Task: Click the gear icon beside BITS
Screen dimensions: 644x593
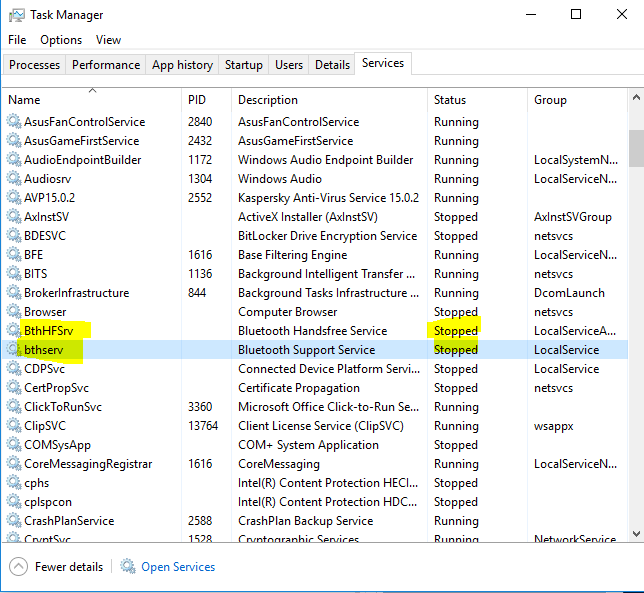Action: tap(14, 273)
